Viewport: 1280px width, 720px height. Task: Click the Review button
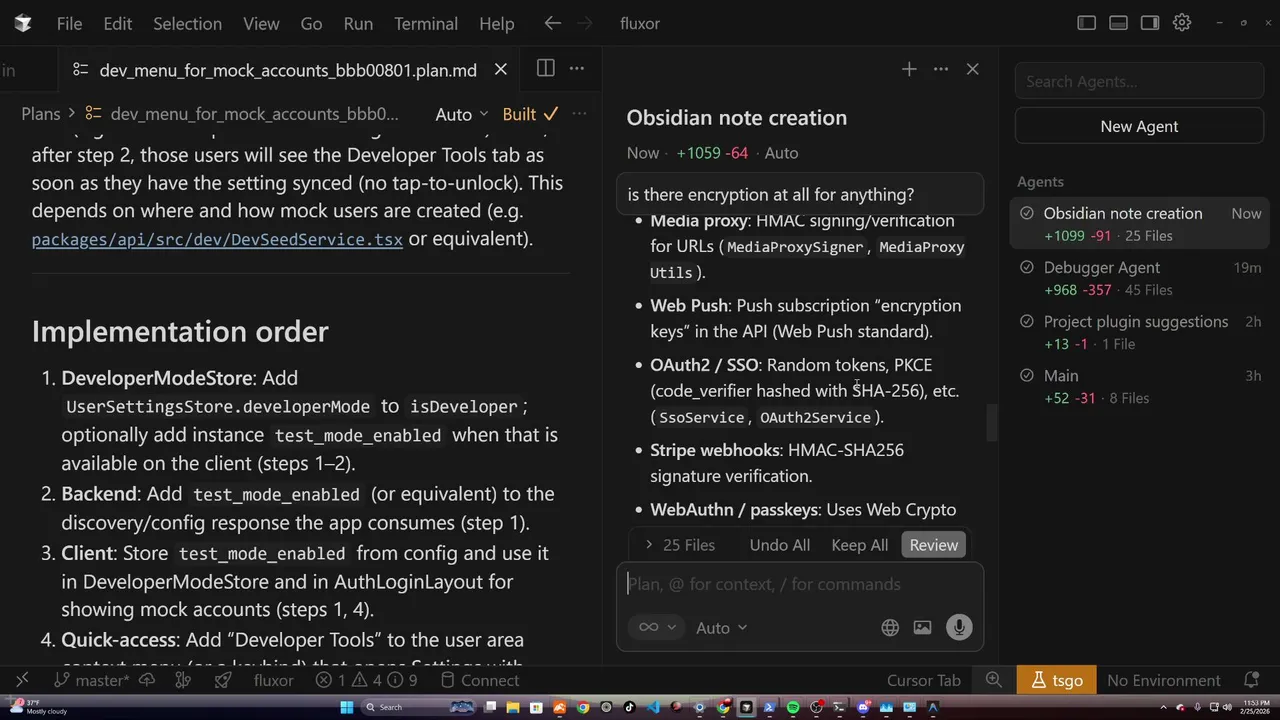934,545
